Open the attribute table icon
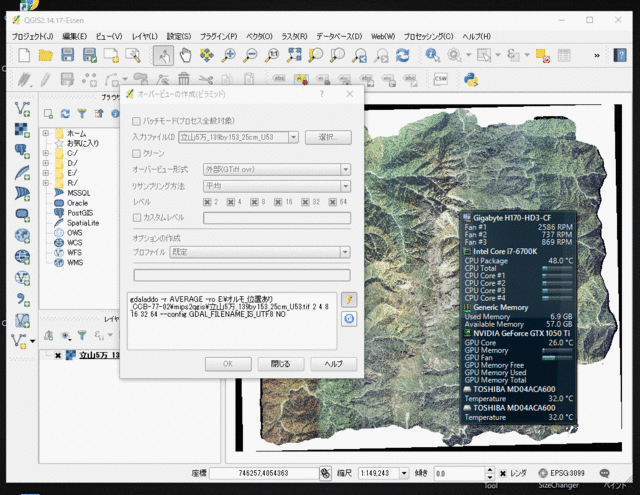The height and width of the screenshot is (495, 640). (x=564, y=55)
